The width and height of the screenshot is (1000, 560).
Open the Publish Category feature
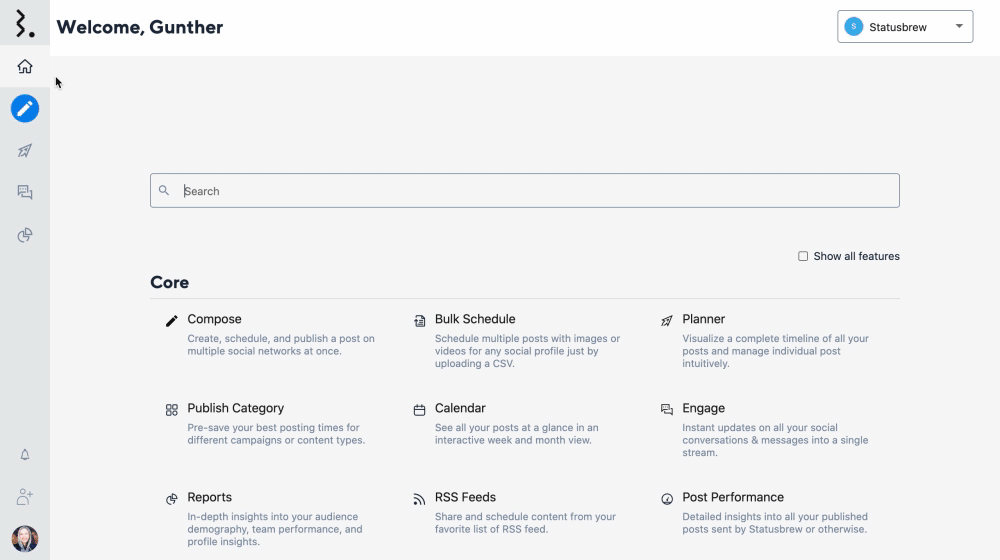(x=235, y=408)
